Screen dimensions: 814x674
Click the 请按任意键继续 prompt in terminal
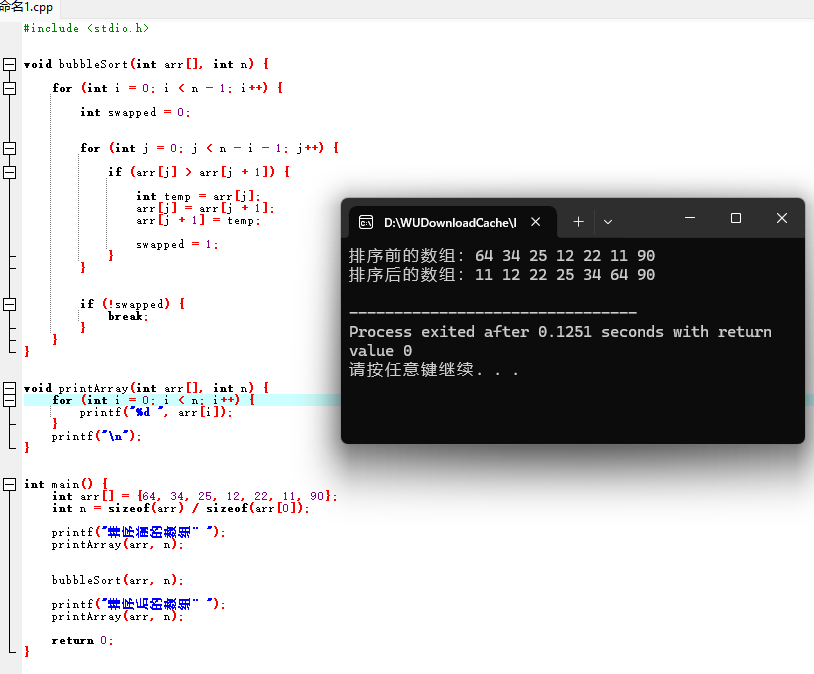pos(433,370)
